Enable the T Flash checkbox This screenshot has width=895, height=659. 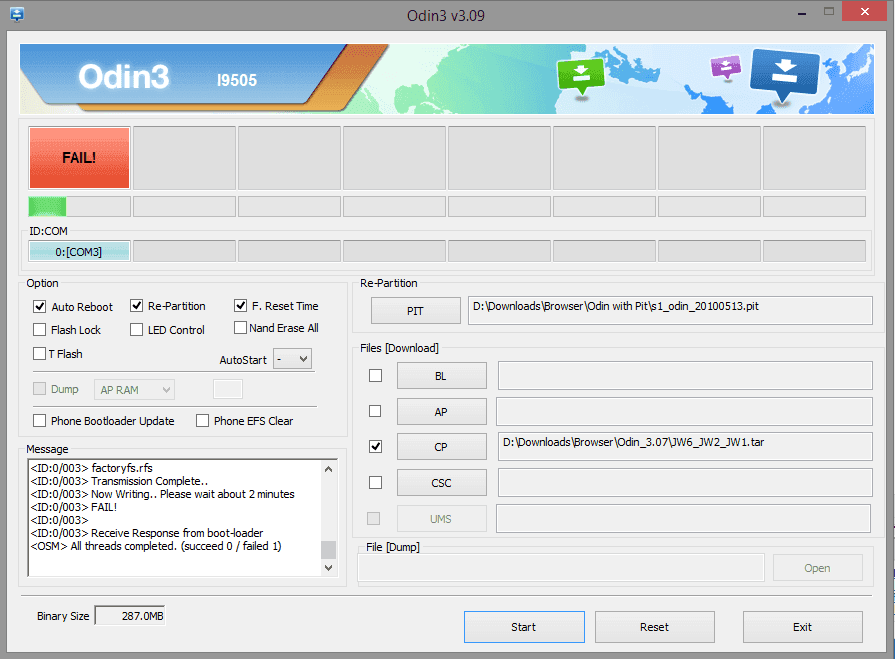point(39,354)
